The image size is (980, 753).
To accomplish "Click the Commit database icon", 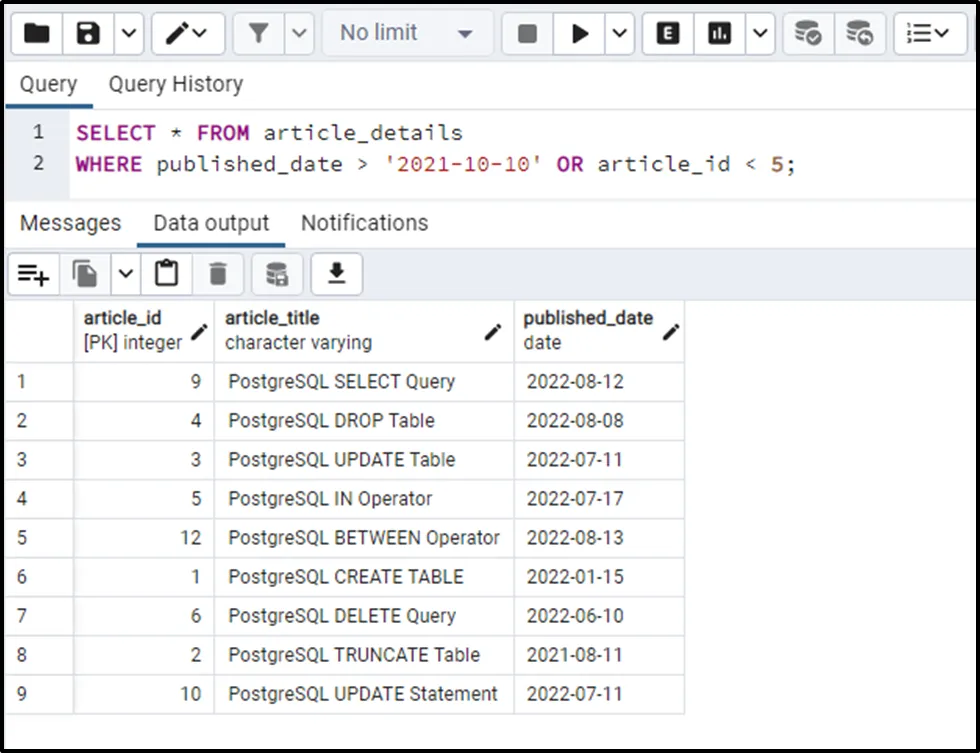I will coord(808,34).
